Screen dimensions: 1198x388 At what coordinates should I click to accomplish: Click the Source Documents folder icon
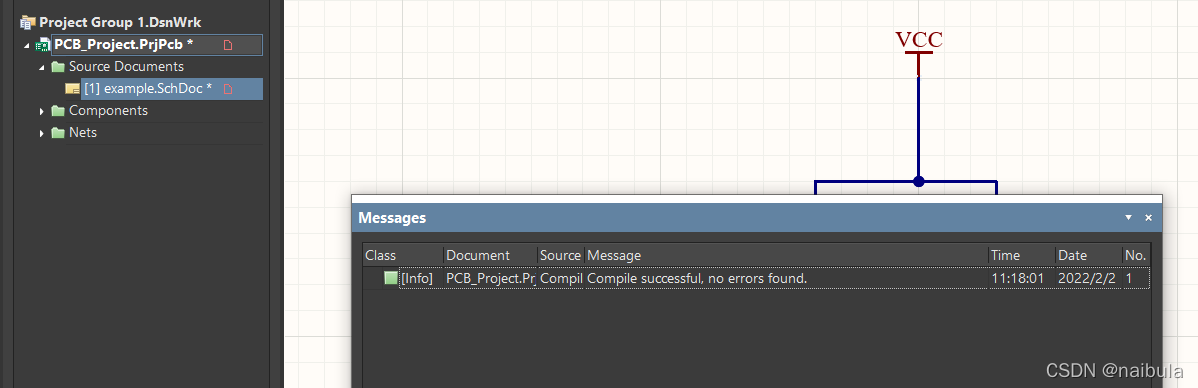tap(58, 66)
